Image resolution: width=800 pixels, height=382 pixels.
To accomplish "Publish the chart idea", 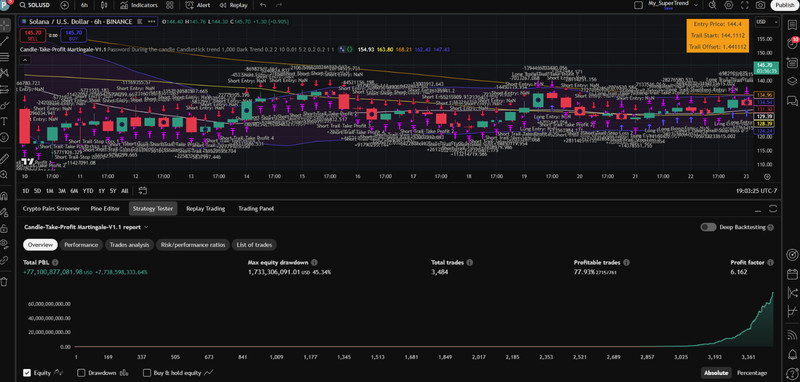I will [784, 5].
